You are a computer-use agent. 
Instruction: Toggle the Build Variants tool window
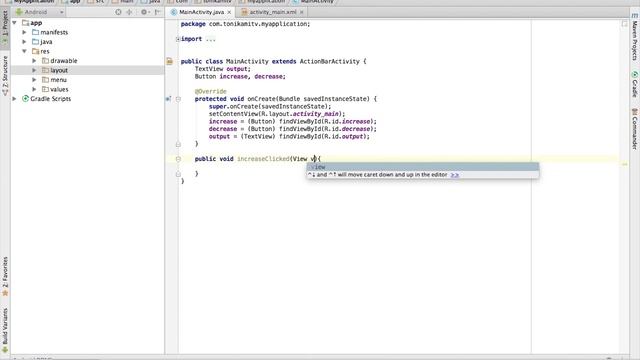point(5,330)
